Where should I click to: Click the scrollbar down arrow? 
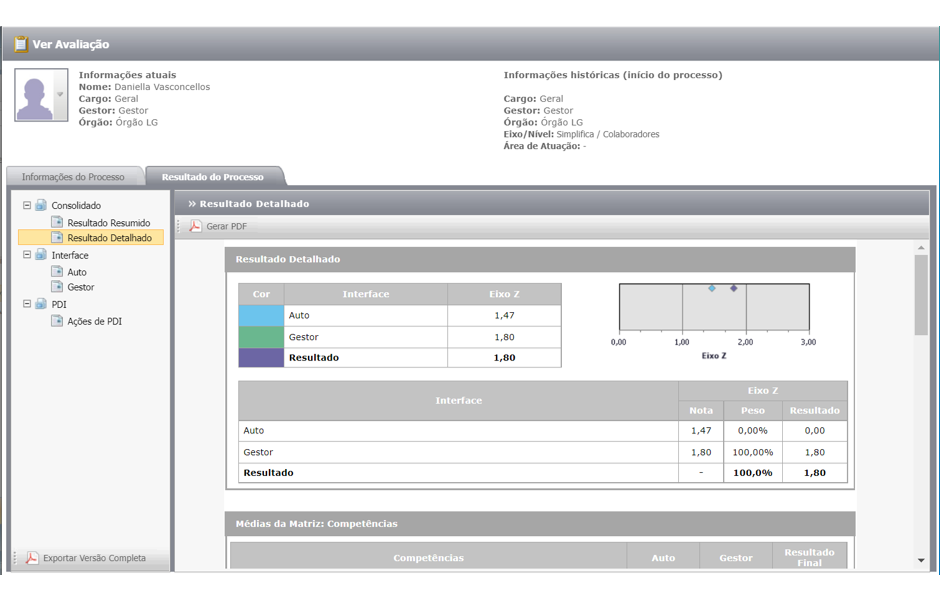coord(921,561)
